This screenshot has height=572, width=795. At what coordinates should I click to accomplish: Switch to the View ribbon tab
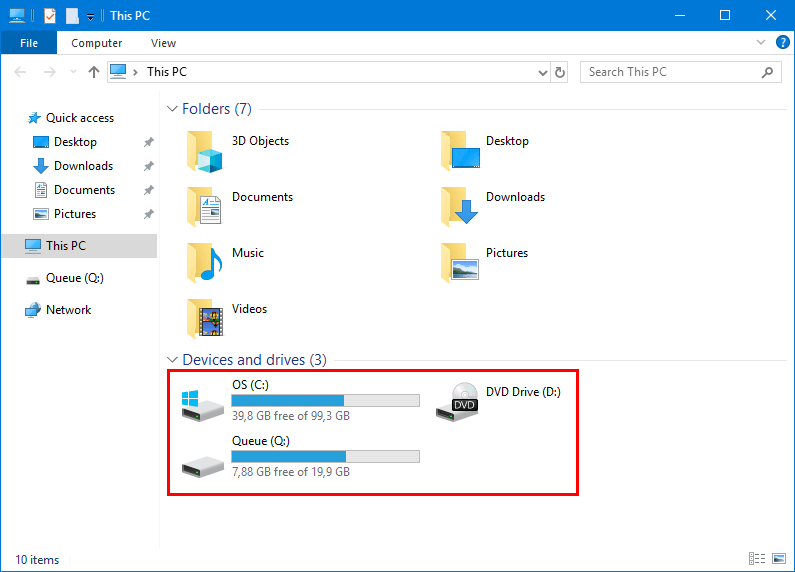(x=163, y=43)
